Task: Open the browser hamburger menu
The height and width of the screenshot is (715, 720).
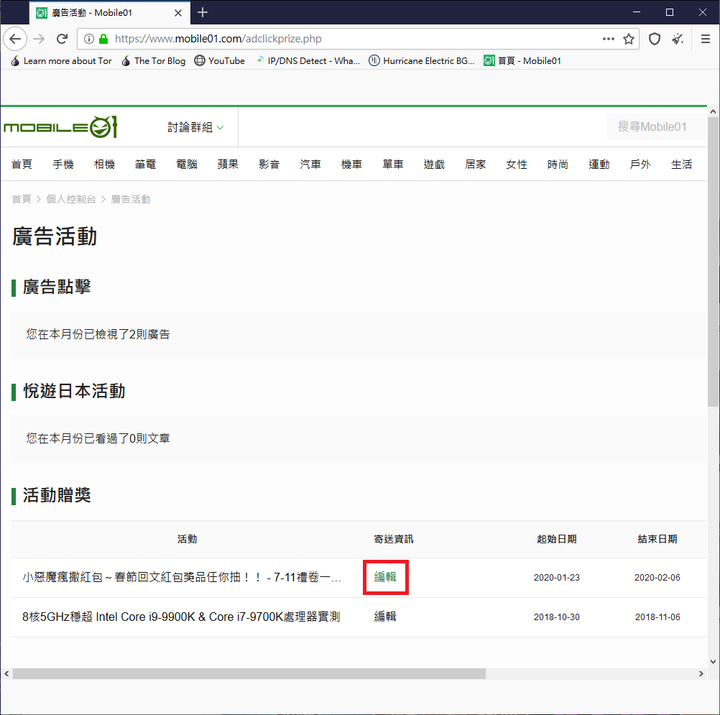Action: [706, 39]
